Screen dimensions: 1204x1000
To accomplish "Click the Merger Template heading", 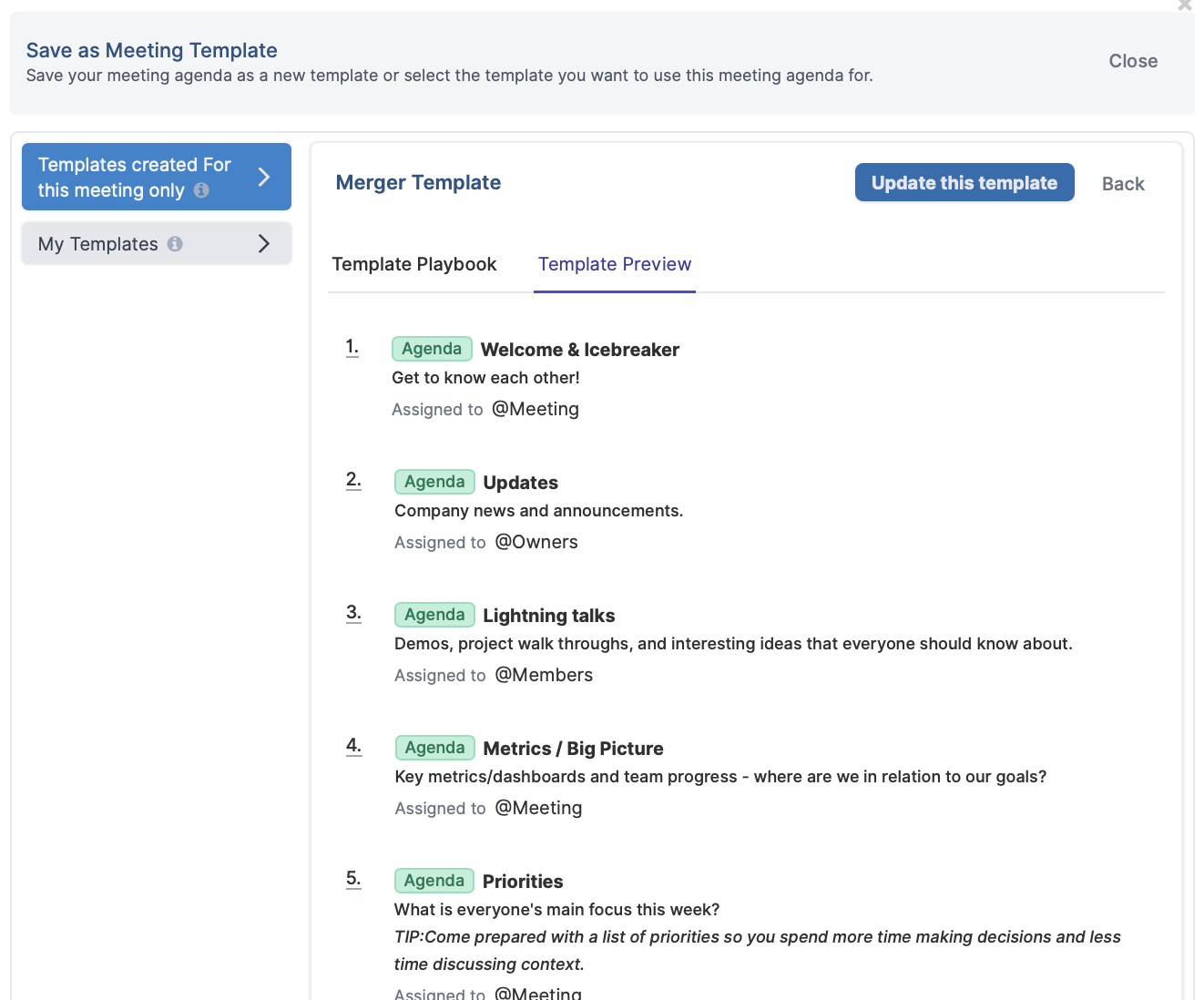I will pos(418,182).
